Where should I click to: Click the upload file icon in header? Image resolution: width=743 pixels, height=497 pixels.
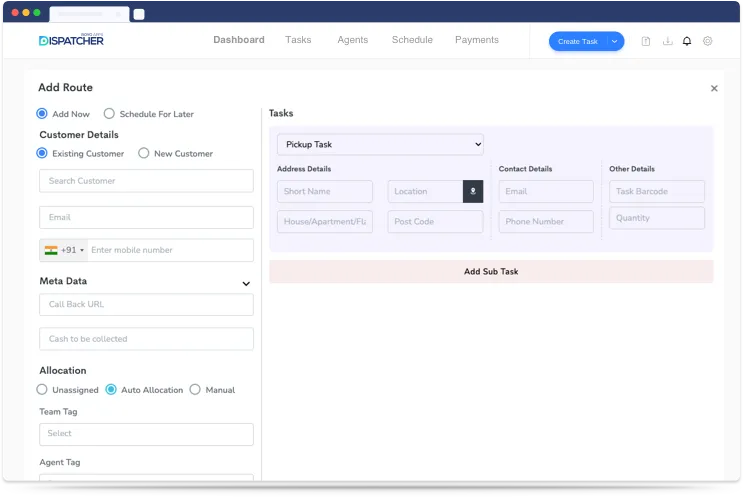[x=646, y=41]
